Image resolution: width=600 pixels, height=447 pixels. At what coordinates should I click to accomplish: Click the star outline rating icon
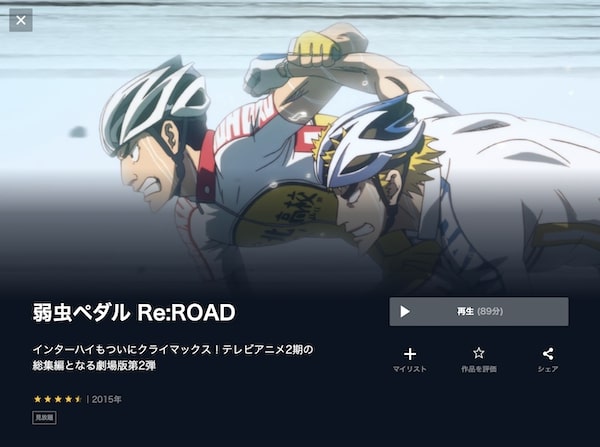pyautogui.click(x=479, y=353)
